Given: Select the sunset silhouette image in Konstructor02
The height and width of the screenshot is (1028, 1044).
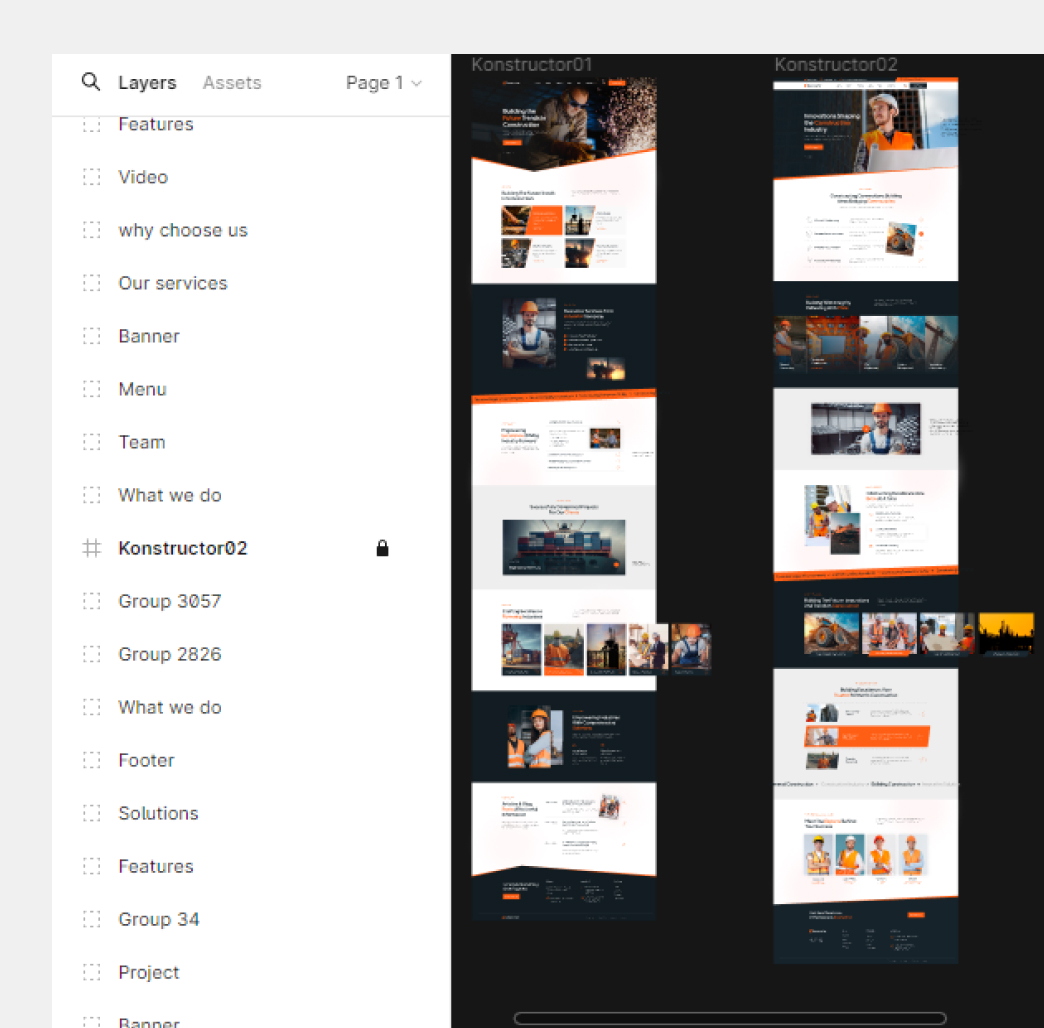Looking at the screenshot, I should click(x=1006, y=633).
